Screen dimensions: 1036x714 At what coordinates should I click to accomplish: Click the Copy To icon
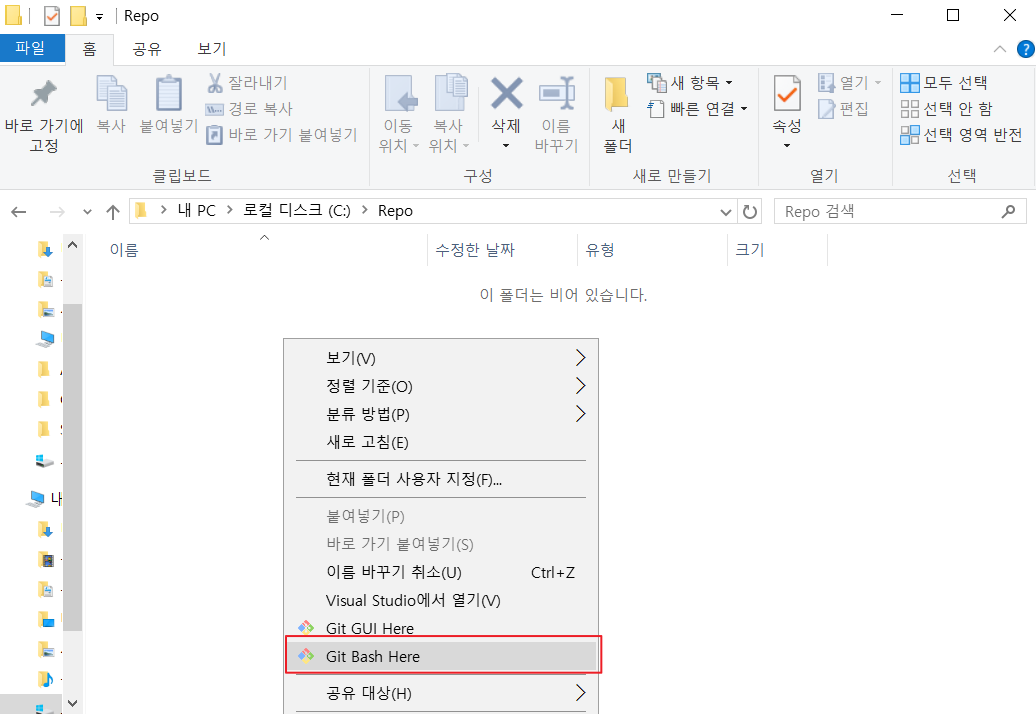click(451, 92)
